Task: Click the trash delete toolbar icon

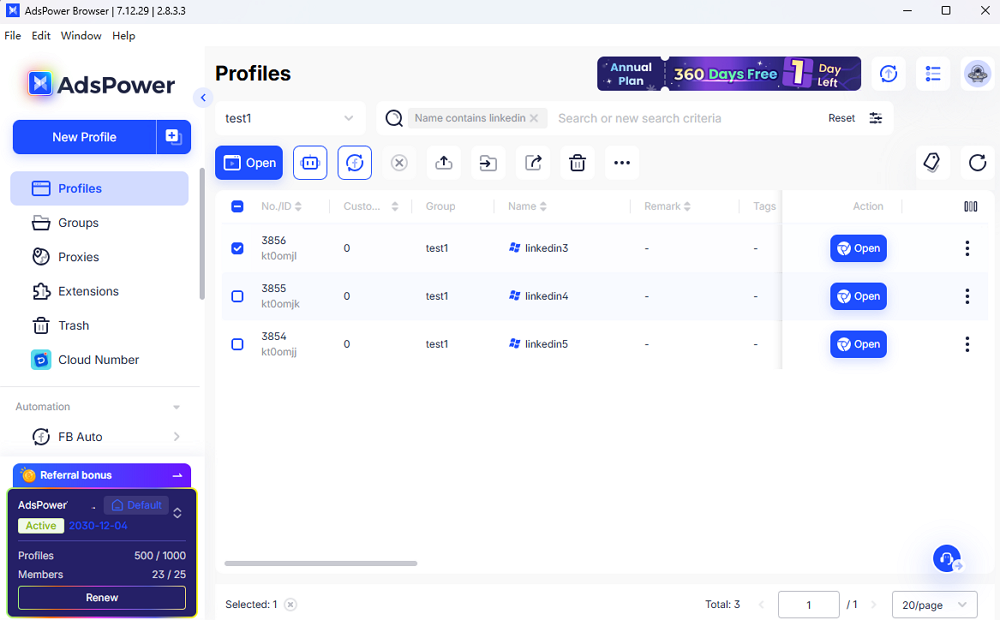Action: pyautogui.click(x=578, y=163)
